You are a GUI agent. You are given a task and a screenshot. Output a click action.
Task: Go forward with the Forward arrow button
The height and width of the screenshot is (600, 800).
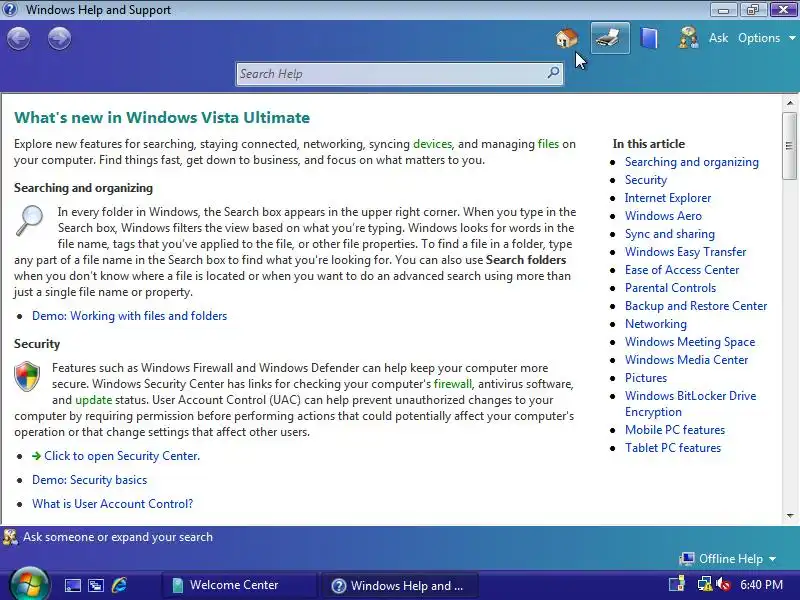coord(59,38)
